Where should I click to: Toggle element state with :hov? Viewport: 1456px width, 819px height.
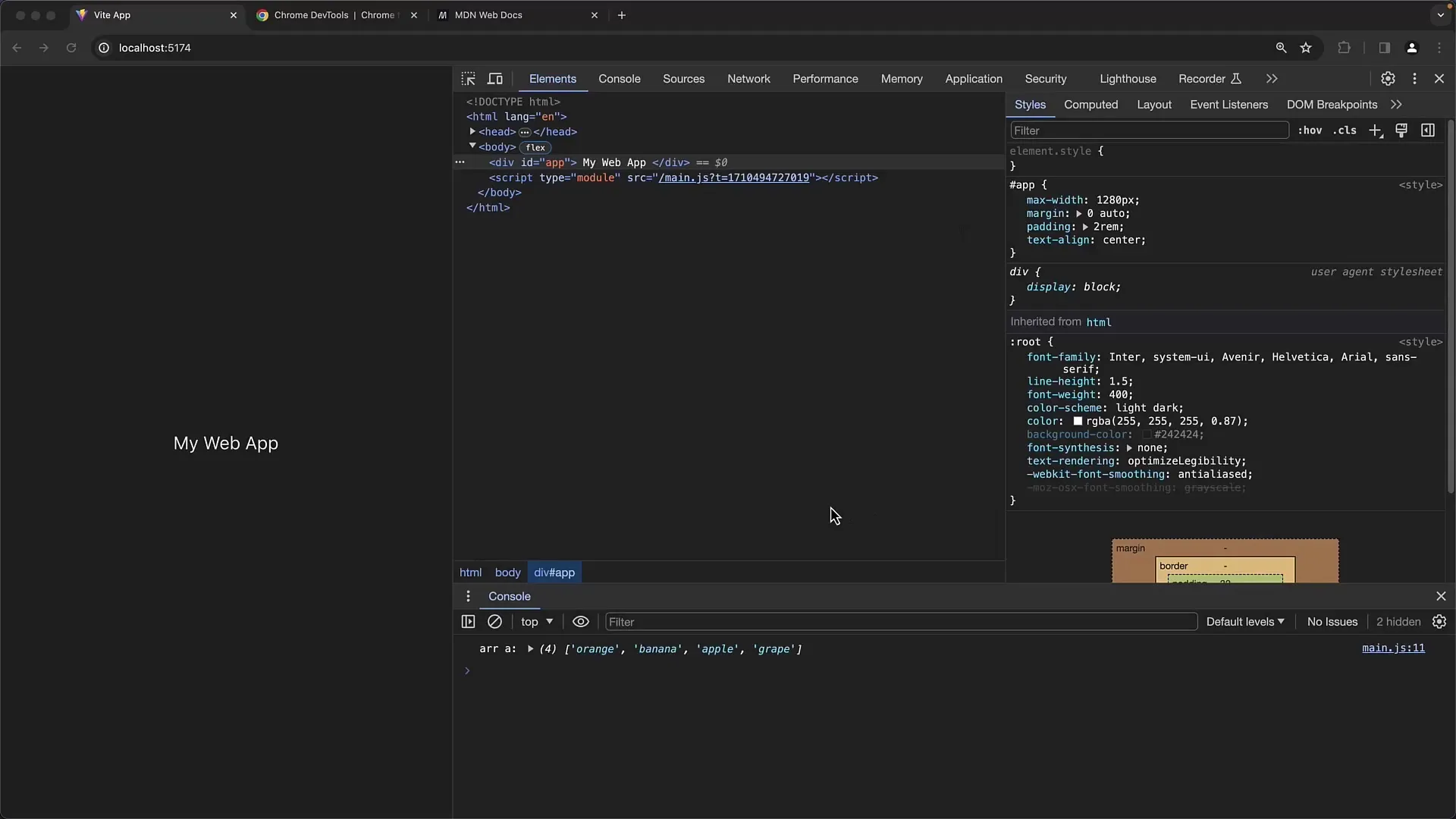click(1310, 130)
